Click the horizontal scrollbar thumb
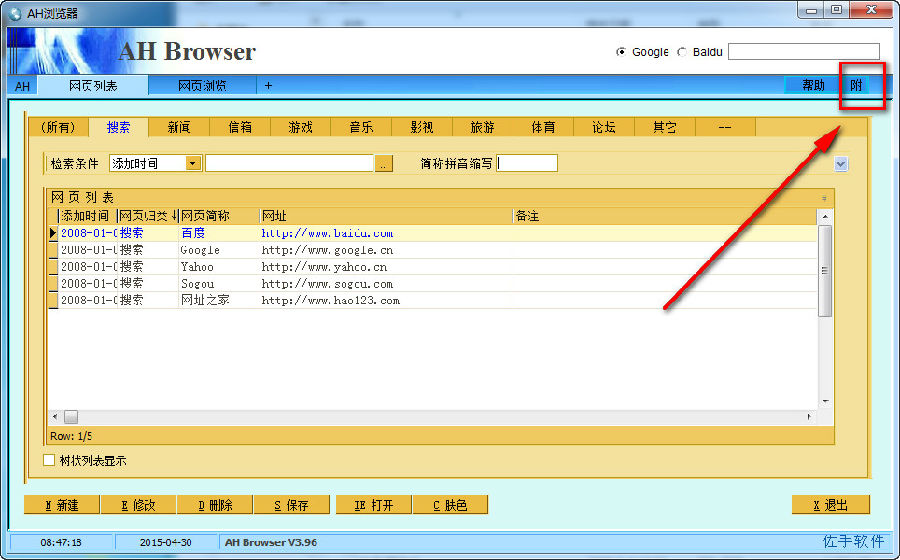 71,417
